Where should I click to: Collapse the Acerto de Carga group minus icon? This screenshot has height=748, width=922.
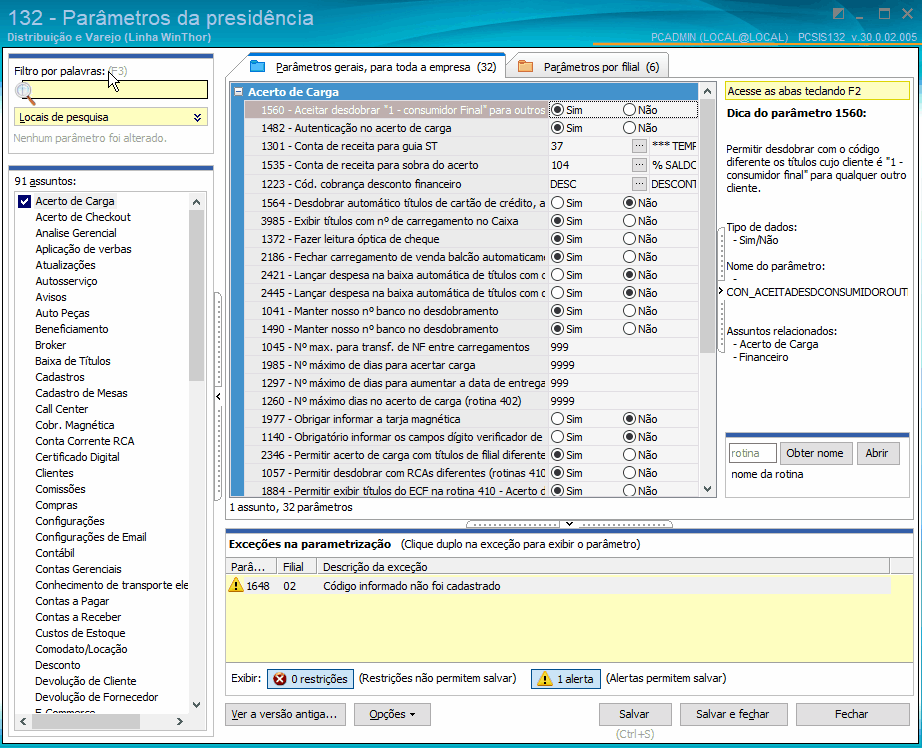pyautogui.click(x=239, y=92)
